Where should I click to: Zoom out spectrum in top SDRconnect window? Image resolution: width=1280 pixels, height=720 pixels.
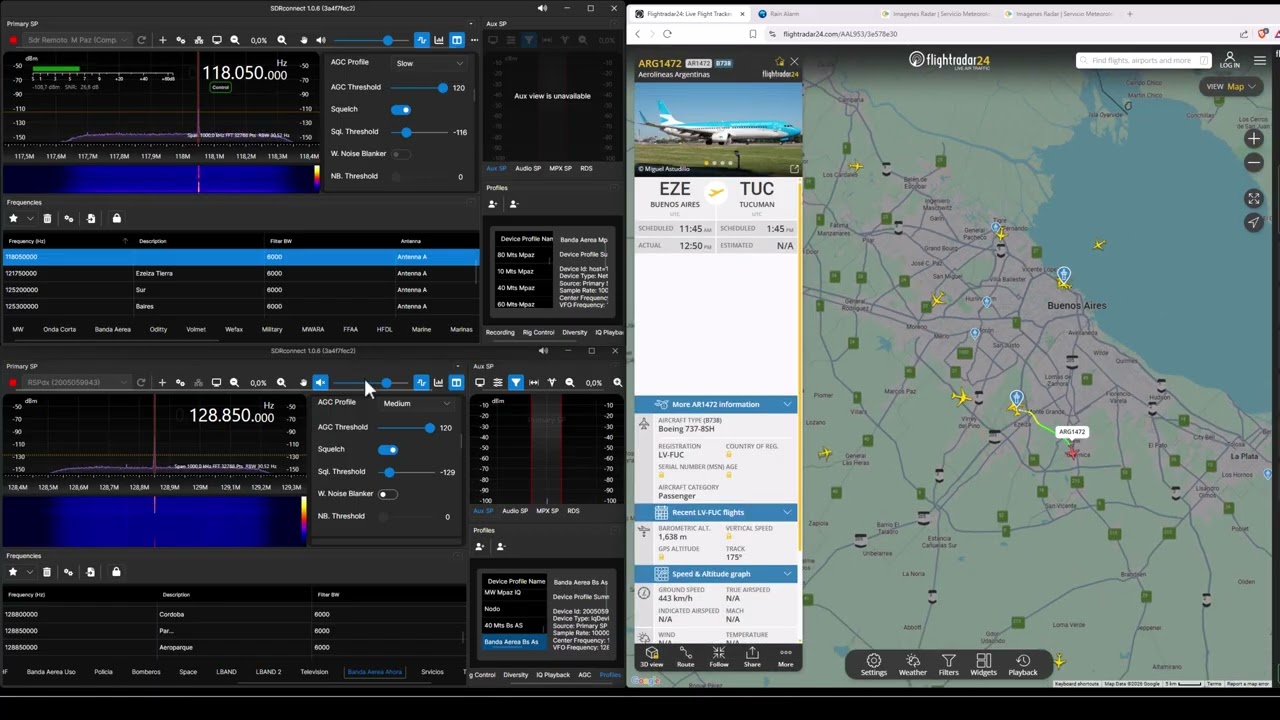(235, 40)
